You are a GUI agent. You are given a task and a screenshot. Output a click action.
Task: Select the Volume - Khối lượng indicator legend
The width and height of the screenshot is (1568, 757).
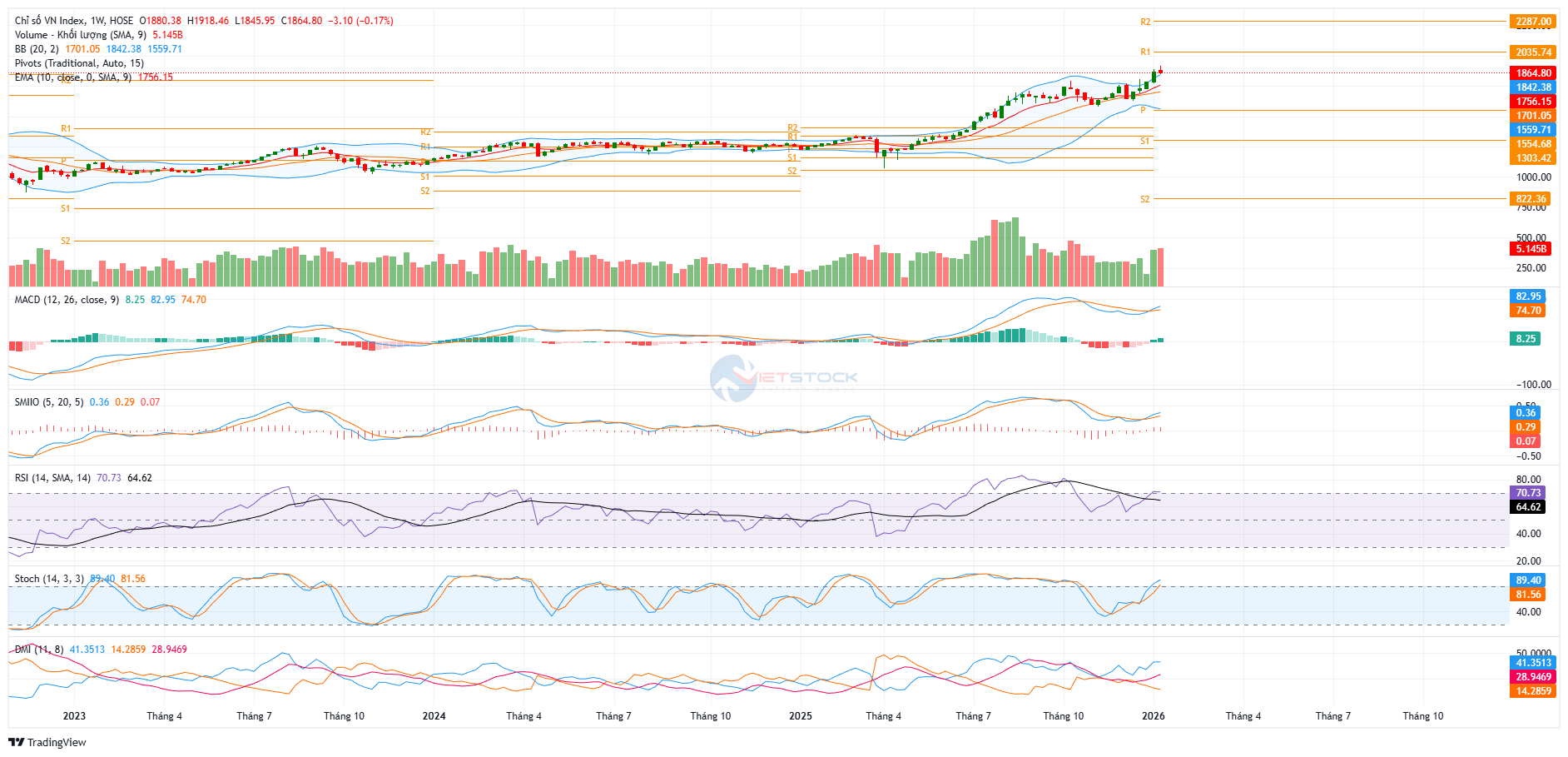click(80, 35)
